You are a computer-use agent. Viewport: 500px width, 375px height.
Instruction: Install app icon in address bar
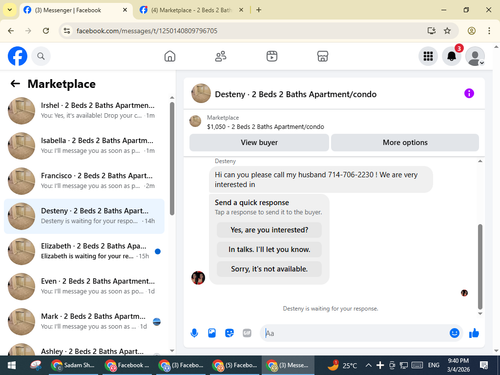click(432, 31)
